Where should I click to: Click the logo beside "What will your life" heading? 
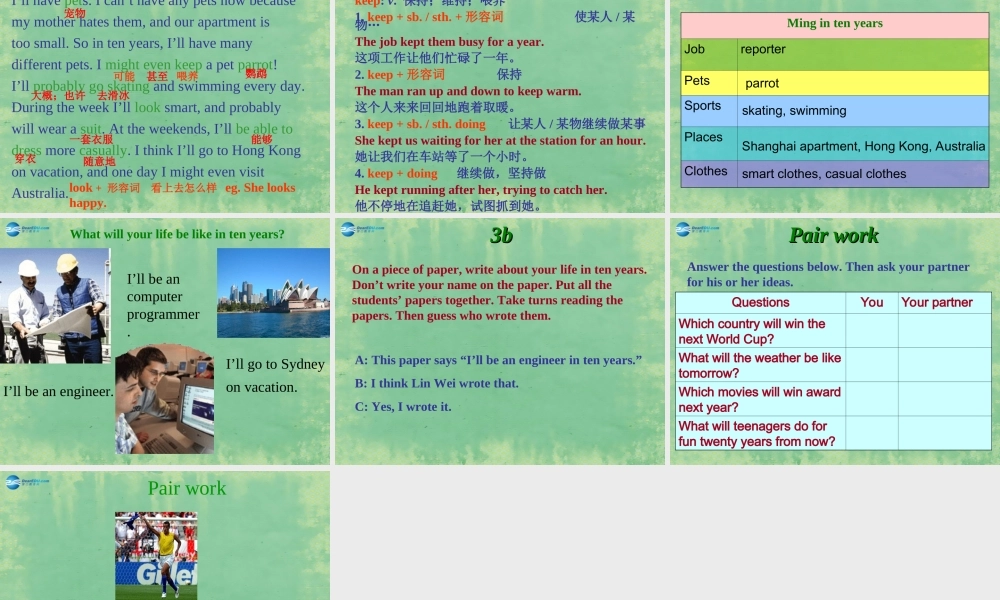click(14, 229)
